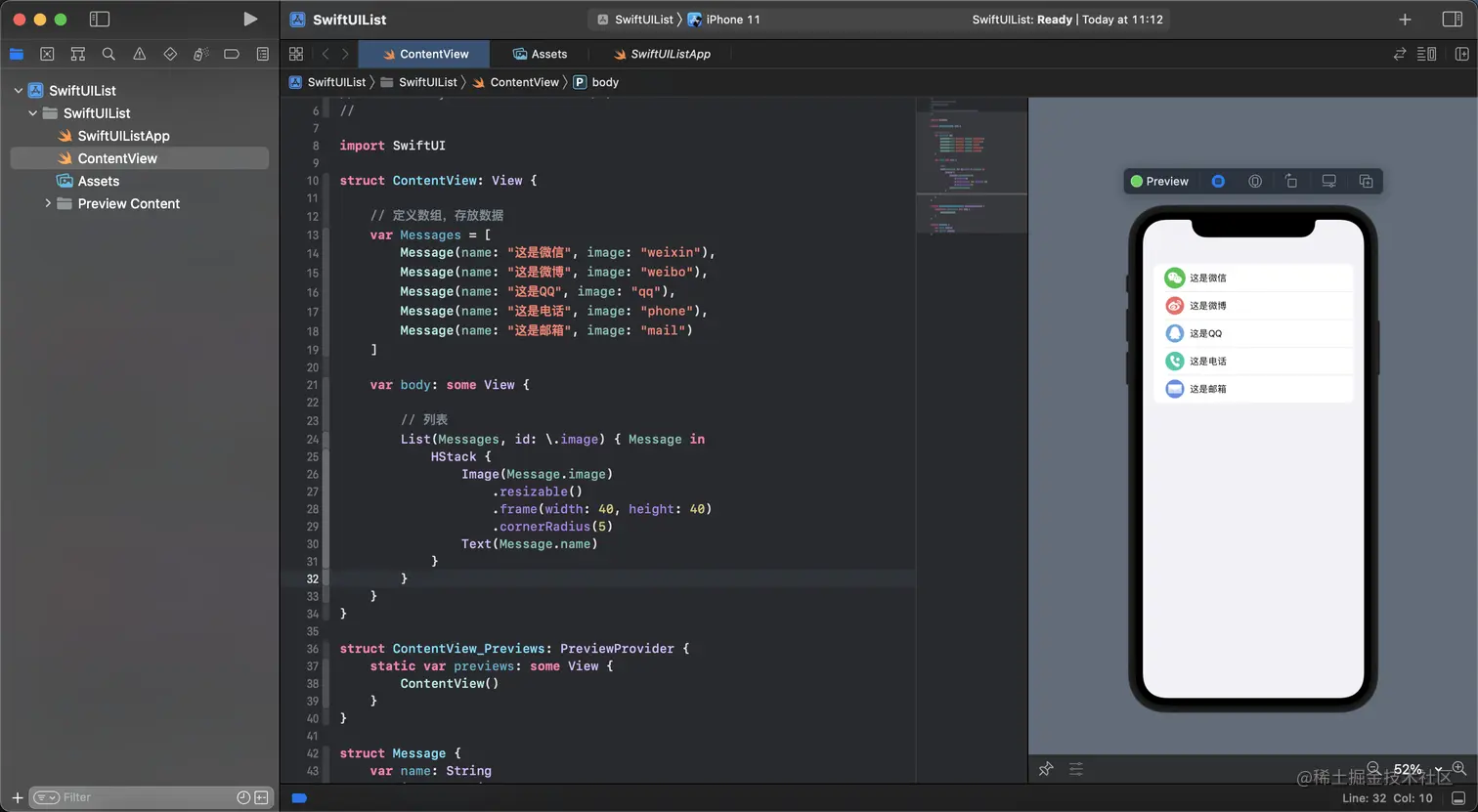This screenshot has width=1478, height=812.
Task: Click the Preview label button in canvas
Action: point(1159,181)
